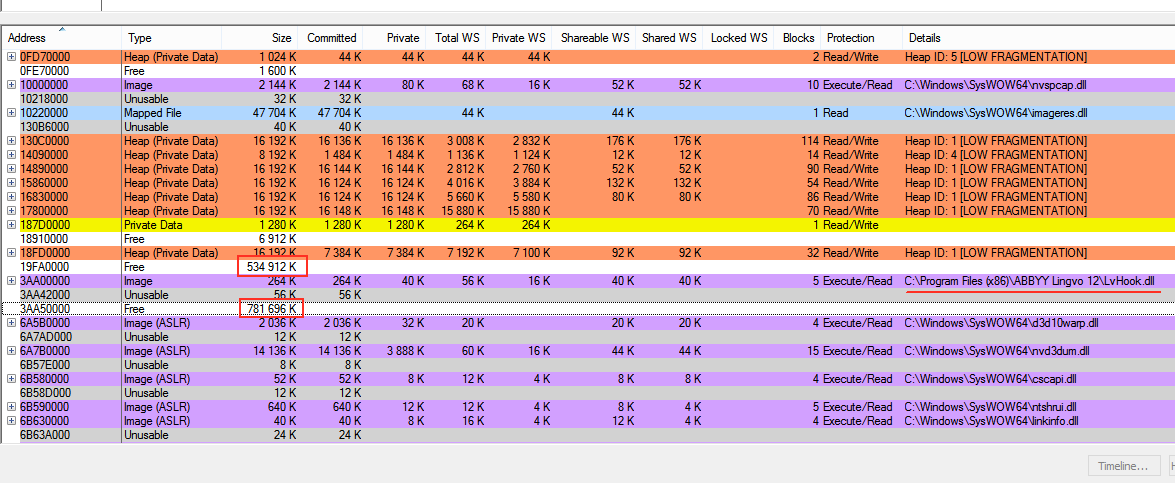The width and height of the screenshot is (1175, 483).
Task: Sort by the Address column header
Action: (x=60, y=38)
